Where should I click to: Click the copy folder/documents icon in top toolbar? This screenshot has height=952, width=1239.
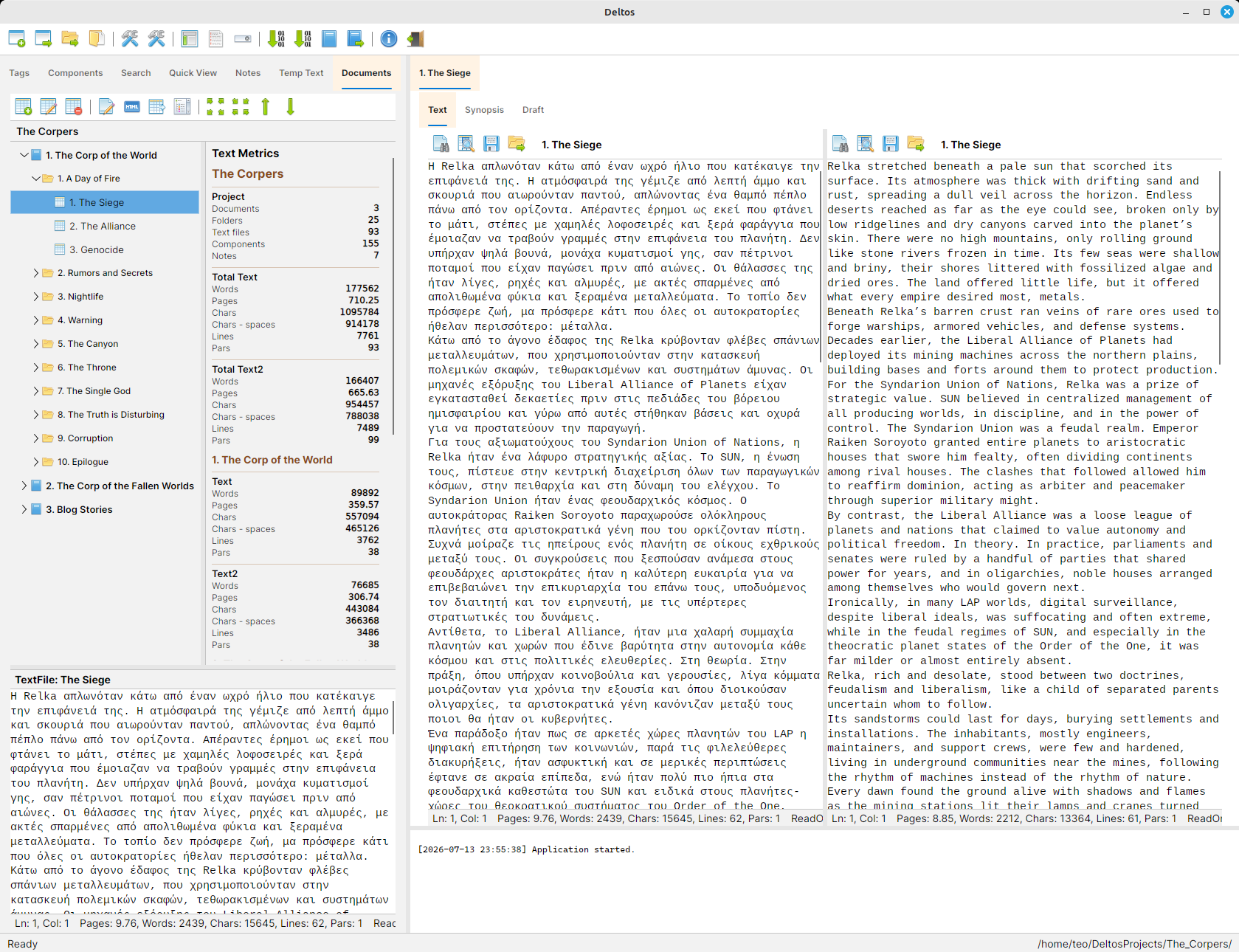point(97,39)
